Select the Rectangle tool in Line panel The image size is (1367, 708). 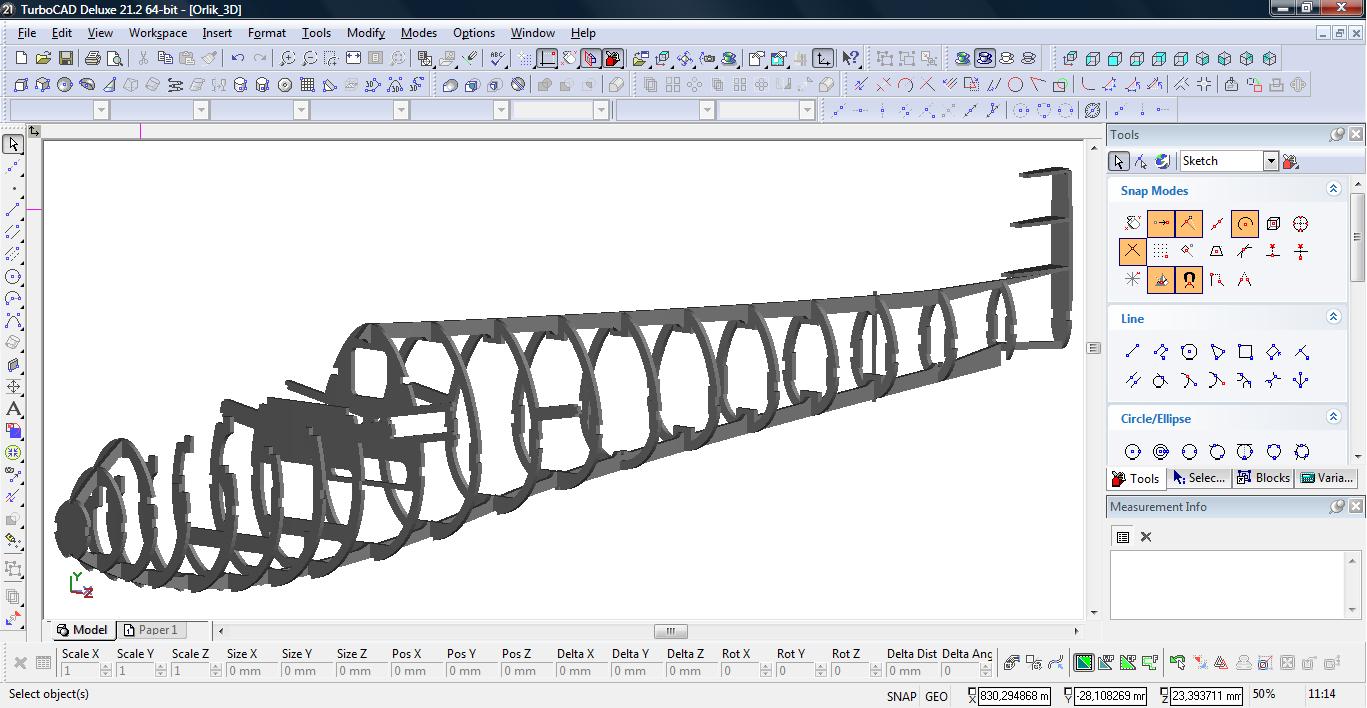[1245, 352]
